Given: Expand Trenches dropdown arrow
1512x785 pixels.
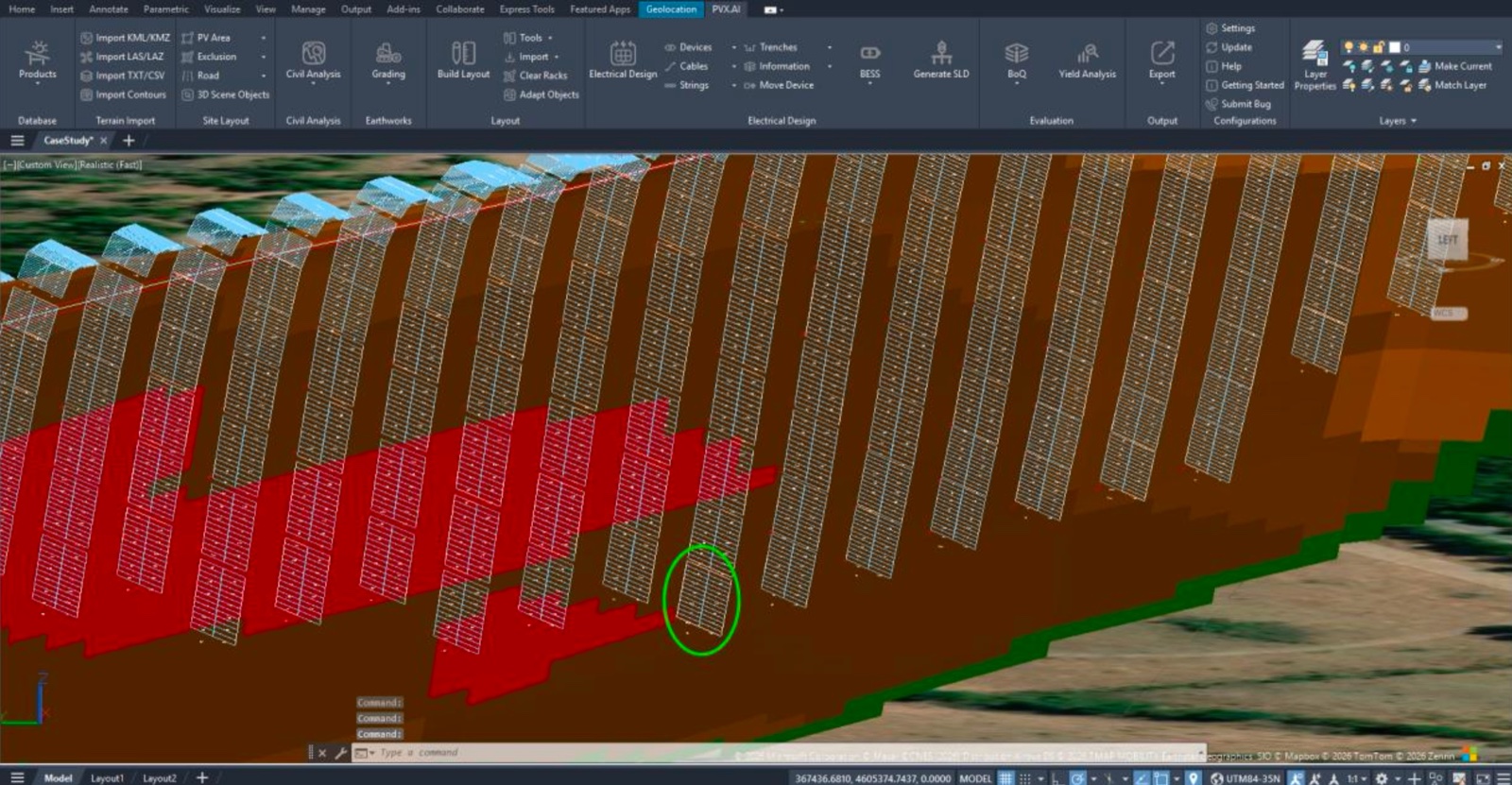Looking at the screenshot, I should pos(829,47).
